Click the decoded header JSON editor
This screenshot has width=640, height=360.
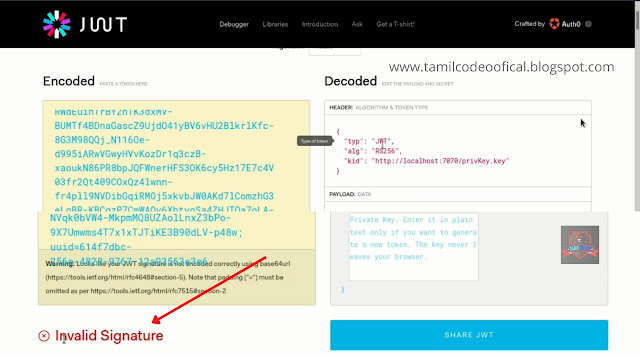(458, 151)
